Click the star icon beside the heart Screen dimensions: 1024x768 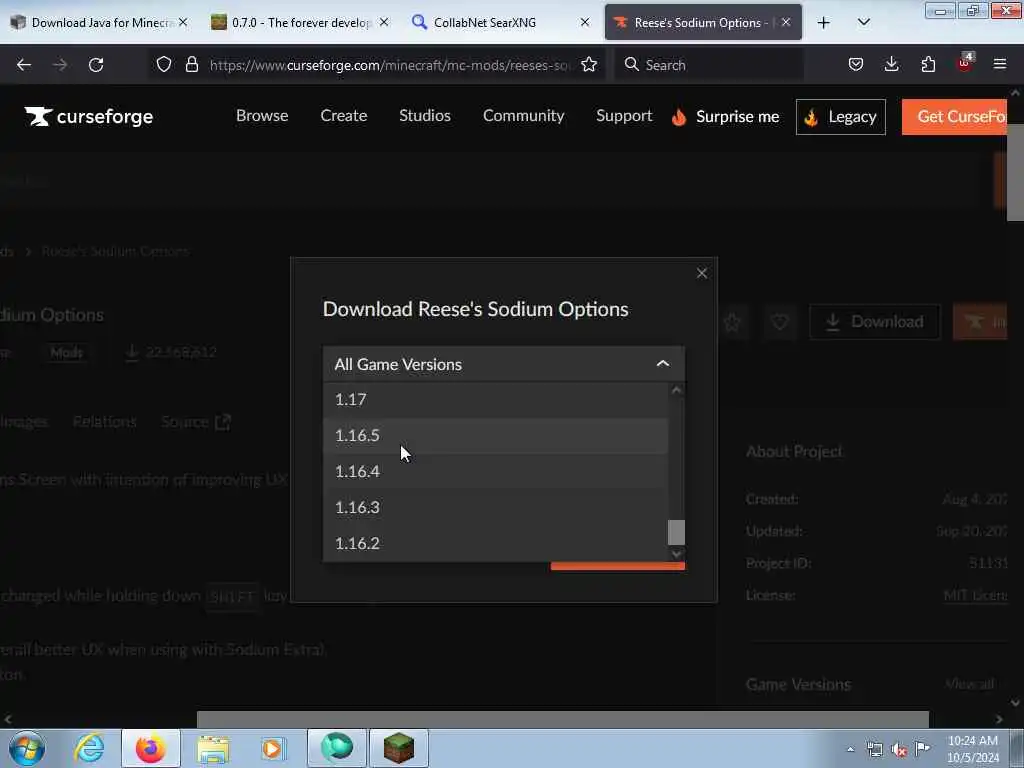point(732,322)
